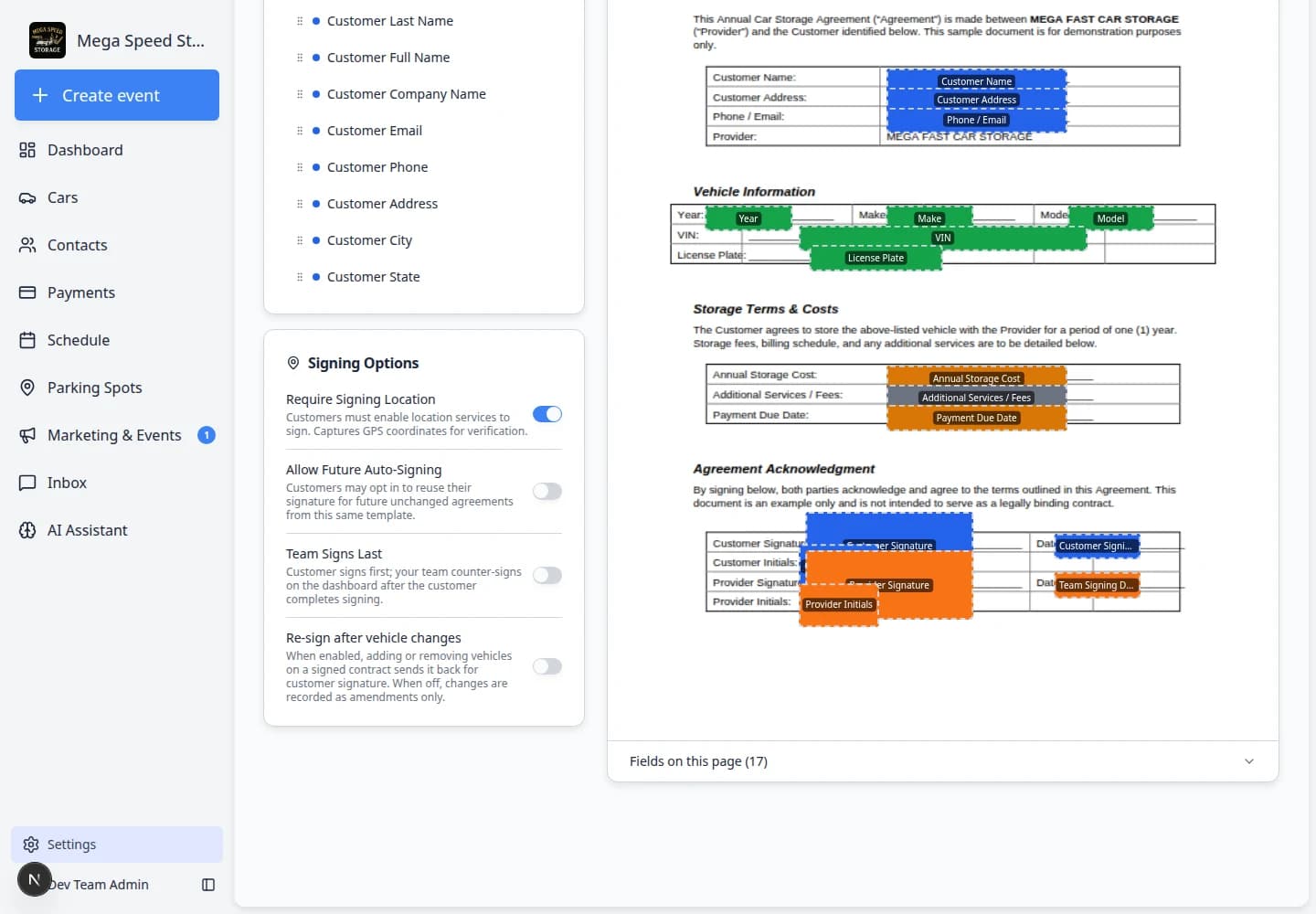Click the plus icon in Create event
Viewport: 1316px width, 914px height.
[40, 95]
